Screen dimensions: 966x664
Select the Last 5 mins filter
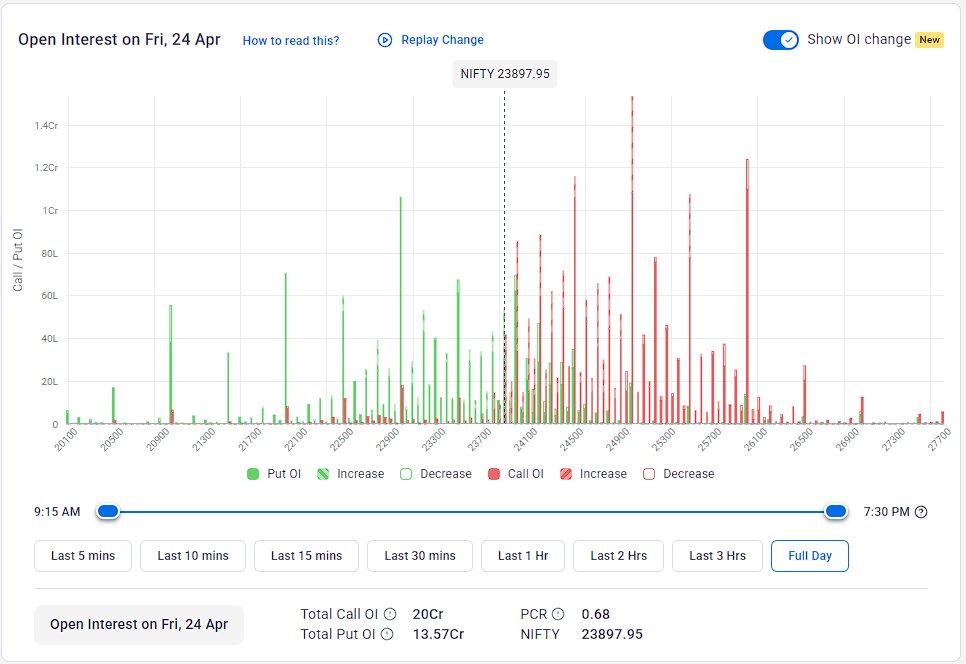[83, 556]
